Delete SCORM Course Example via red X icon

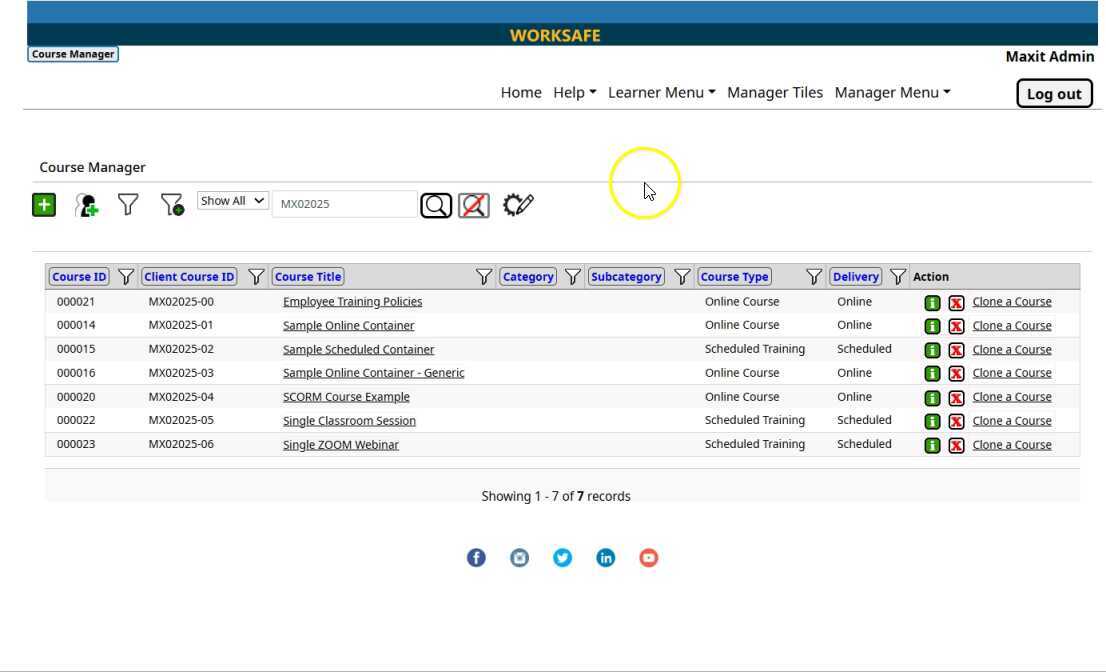956,397
